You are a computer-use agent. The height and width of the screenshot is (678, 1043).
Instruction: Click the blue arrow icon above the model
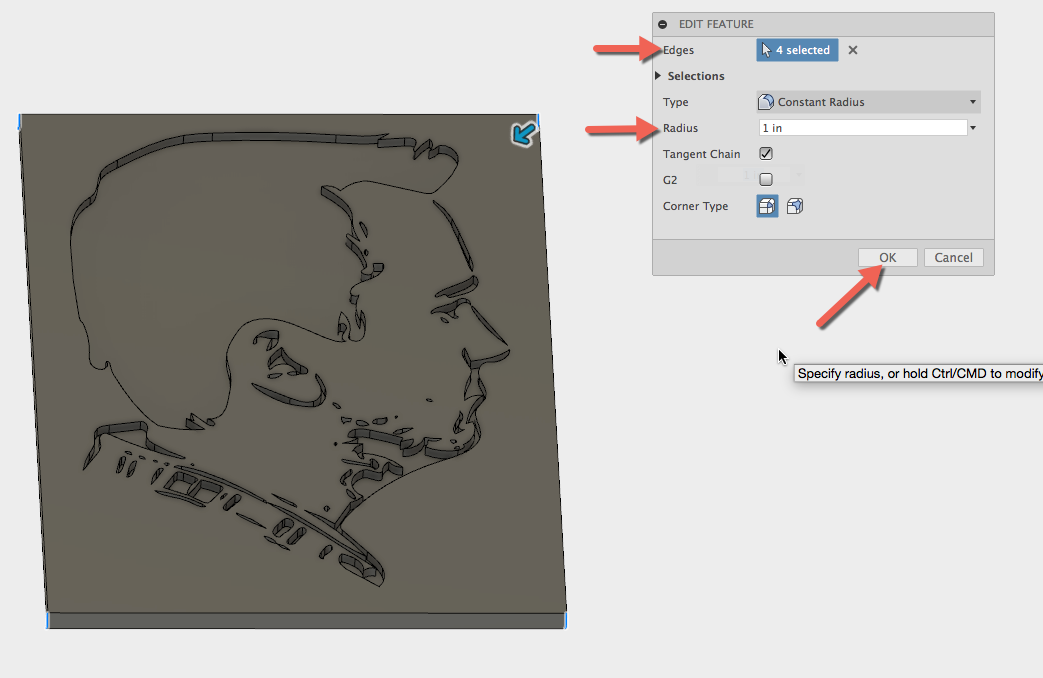click(521, 133)
